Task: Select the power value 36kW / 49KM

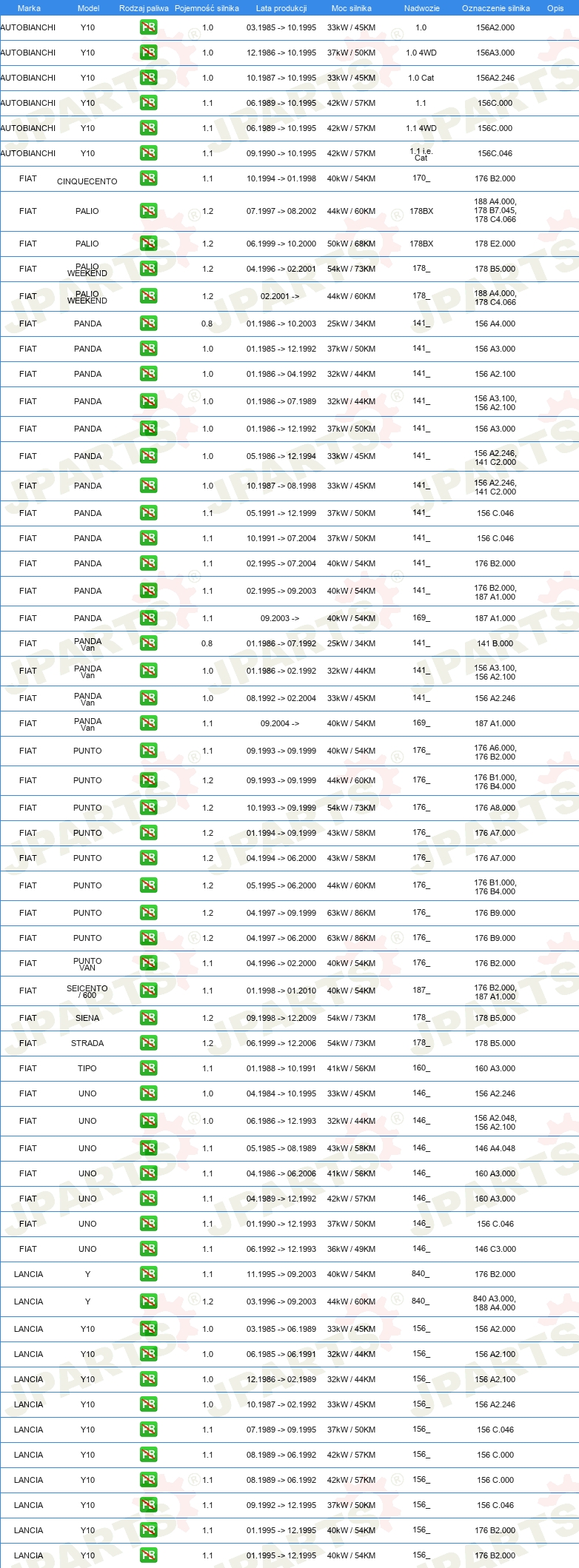Action: click(x=352, y=1249)
